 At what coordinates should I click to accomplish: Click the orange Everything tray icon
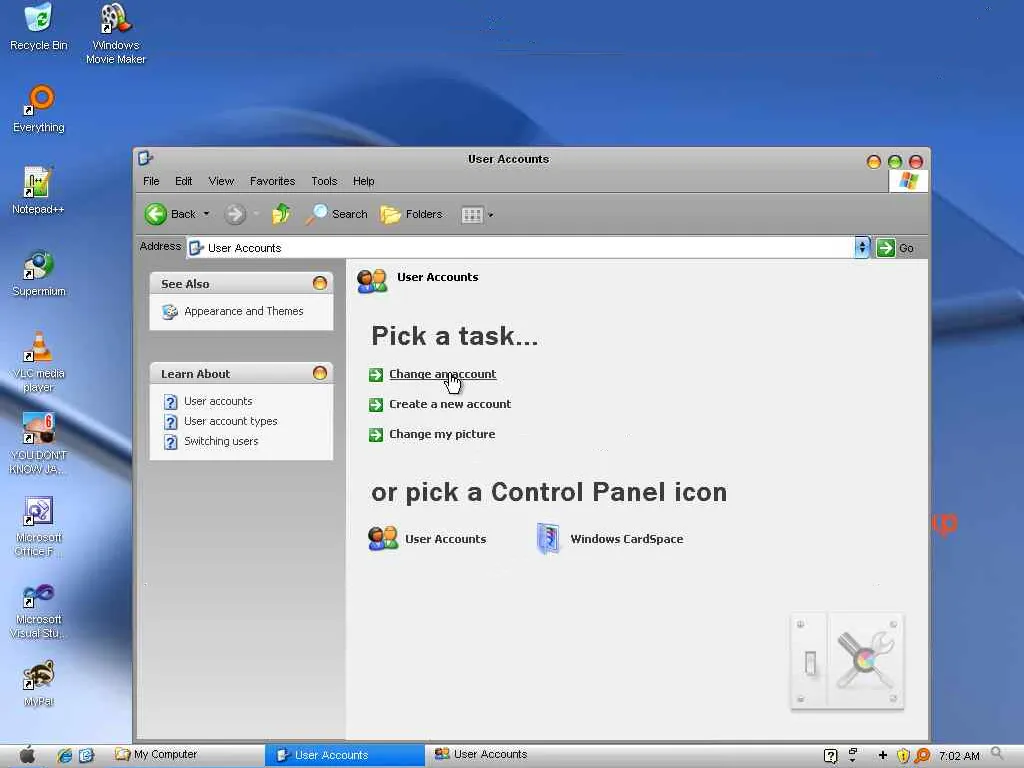tap(922, 756)
